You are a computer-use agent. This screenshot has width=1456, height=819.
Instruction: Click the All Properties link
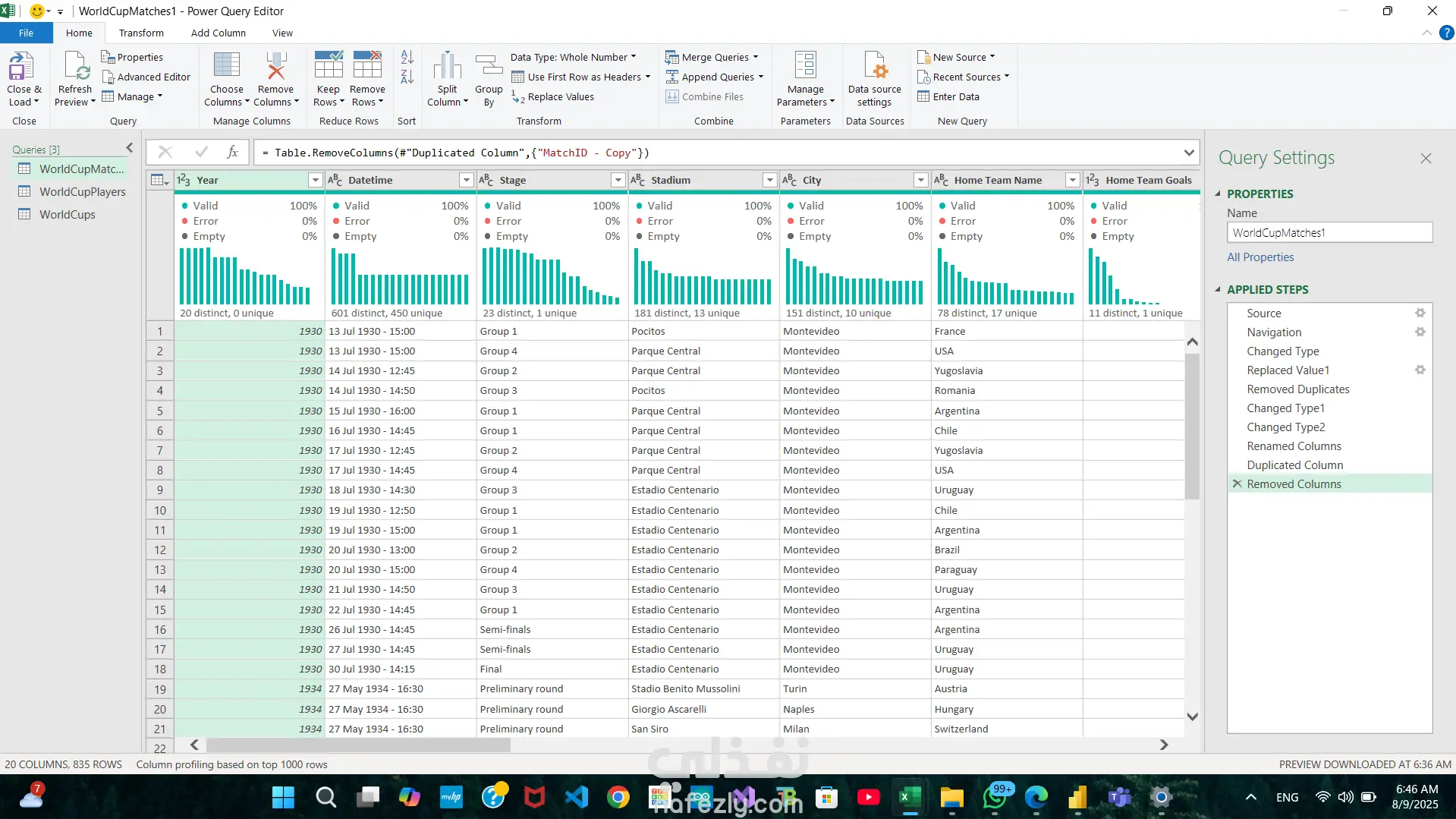(1260, 257)
